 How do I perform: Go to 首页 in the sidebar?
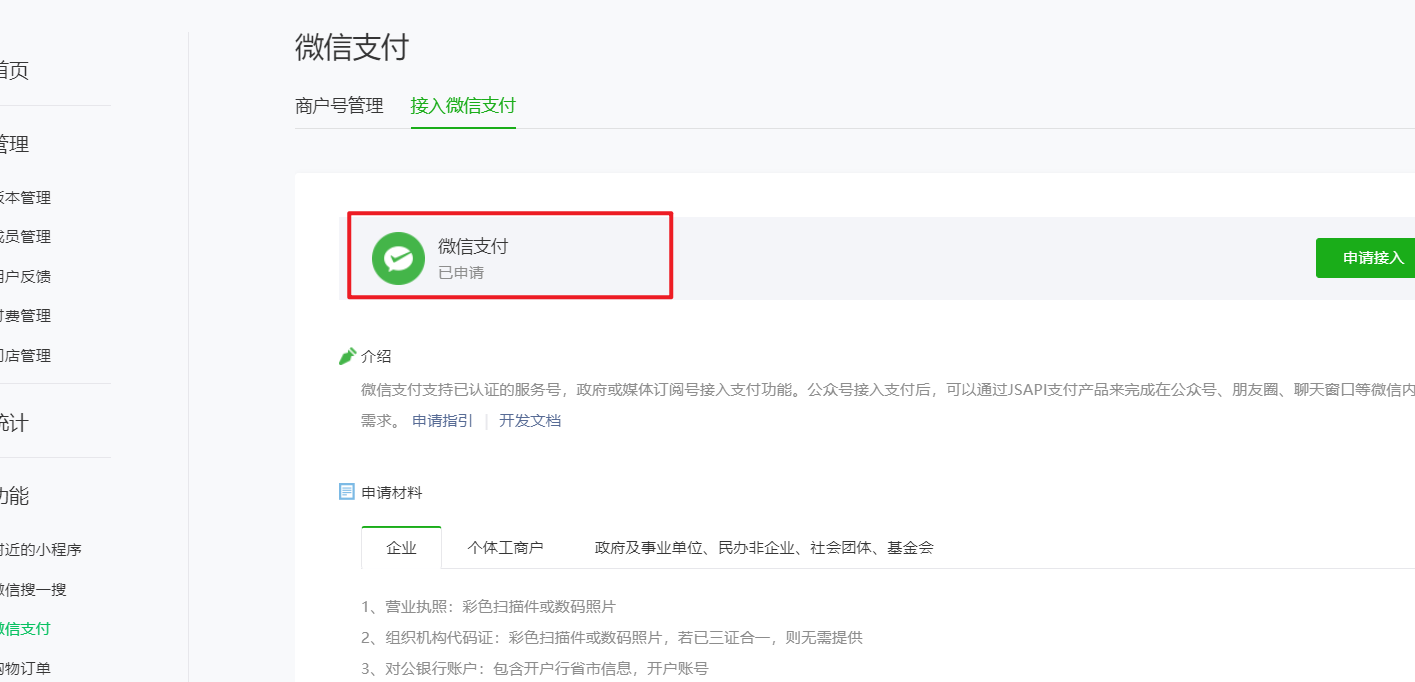(14, 70)
